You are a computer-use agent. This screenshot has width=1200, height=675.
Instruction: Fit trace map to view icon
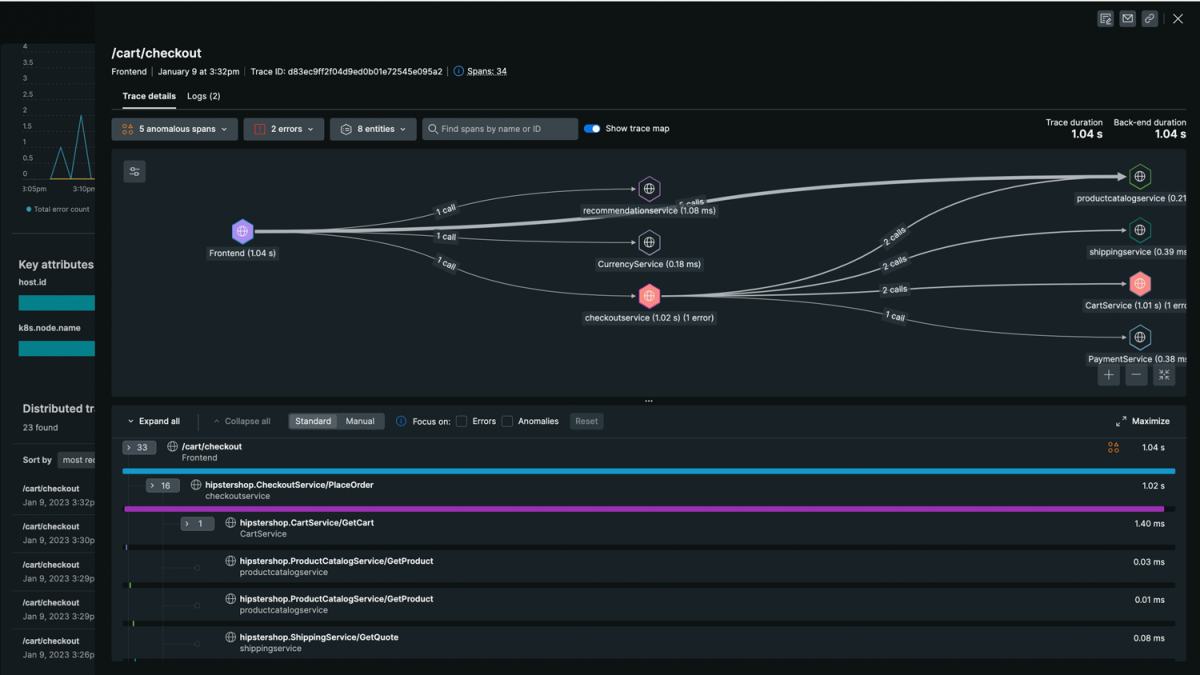1164,375
